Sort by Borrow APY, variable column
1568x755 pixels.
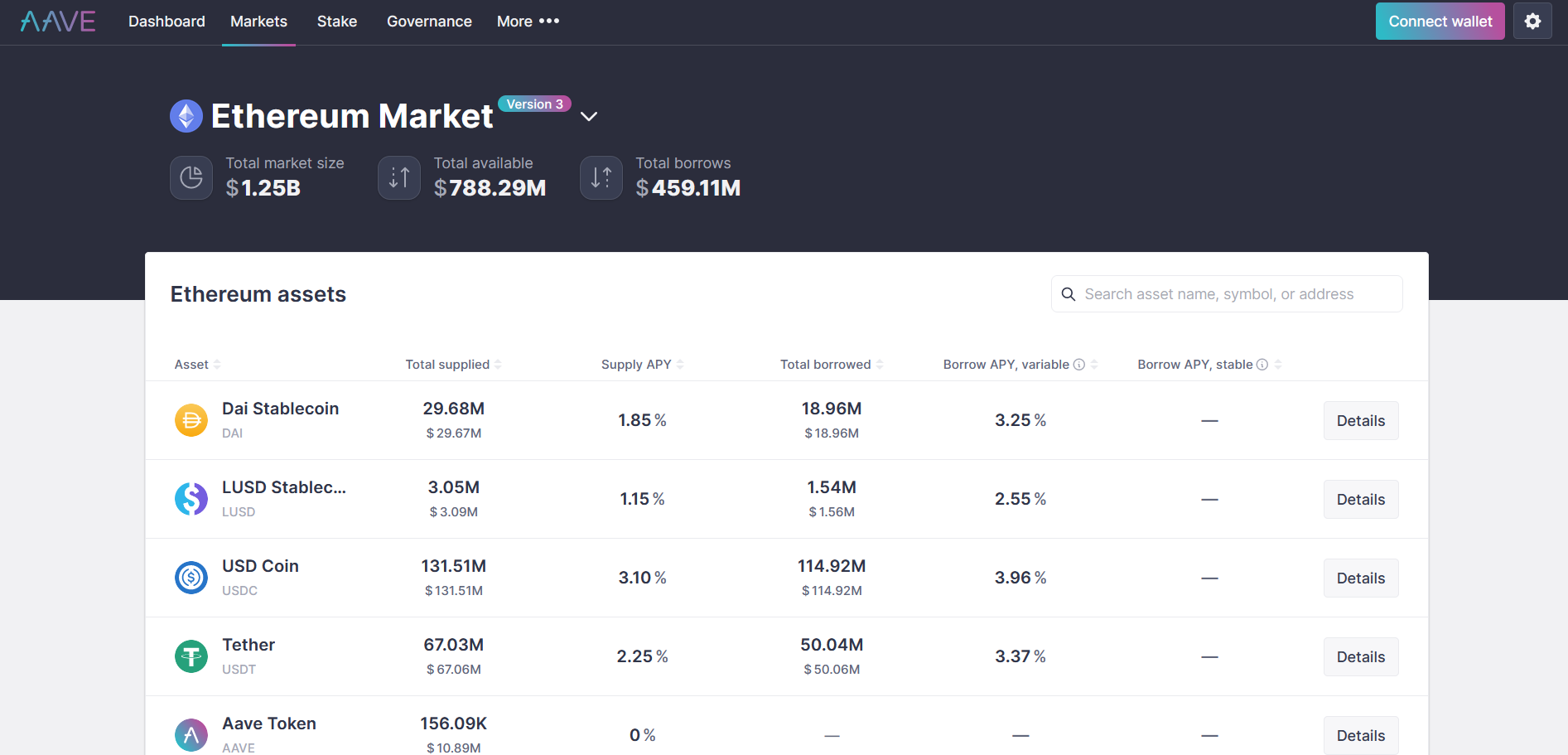pos(1020,365)
